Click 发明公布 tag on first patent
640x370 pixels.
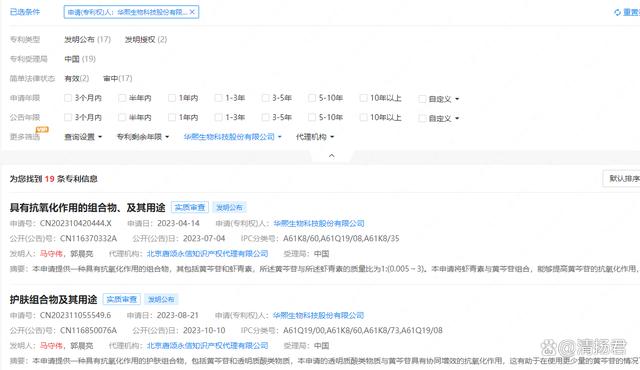click(229, 208)
